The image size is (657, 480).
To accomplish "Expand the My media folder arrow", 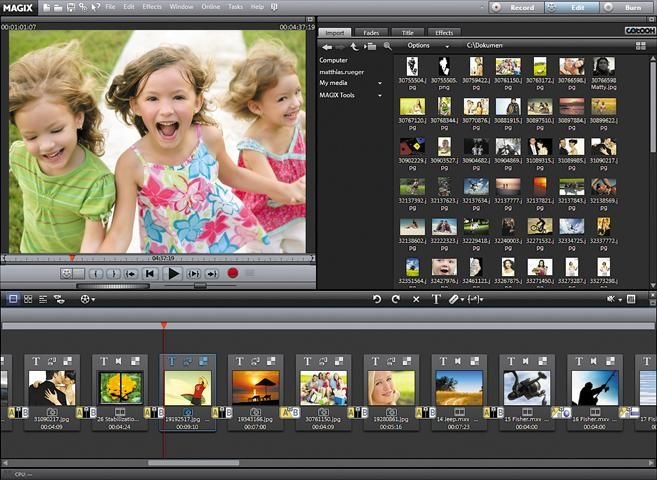I will (x=380, y=83).
